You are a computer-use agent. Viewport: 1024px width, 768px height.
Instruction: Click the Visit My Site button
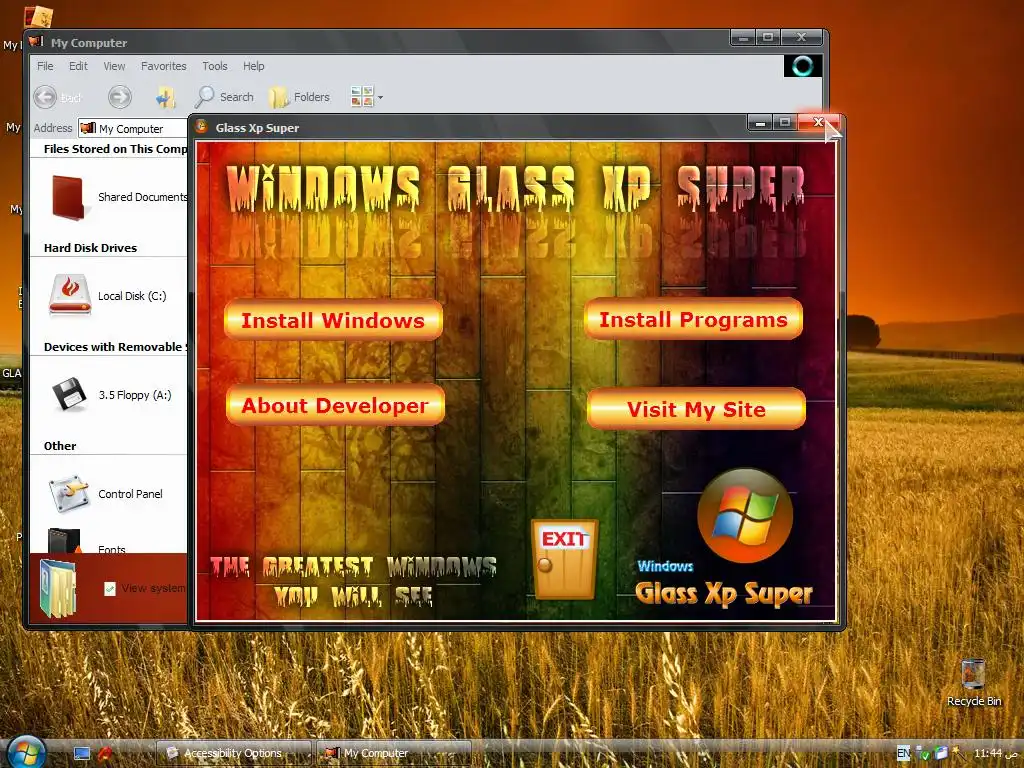(x=696, y=409)
